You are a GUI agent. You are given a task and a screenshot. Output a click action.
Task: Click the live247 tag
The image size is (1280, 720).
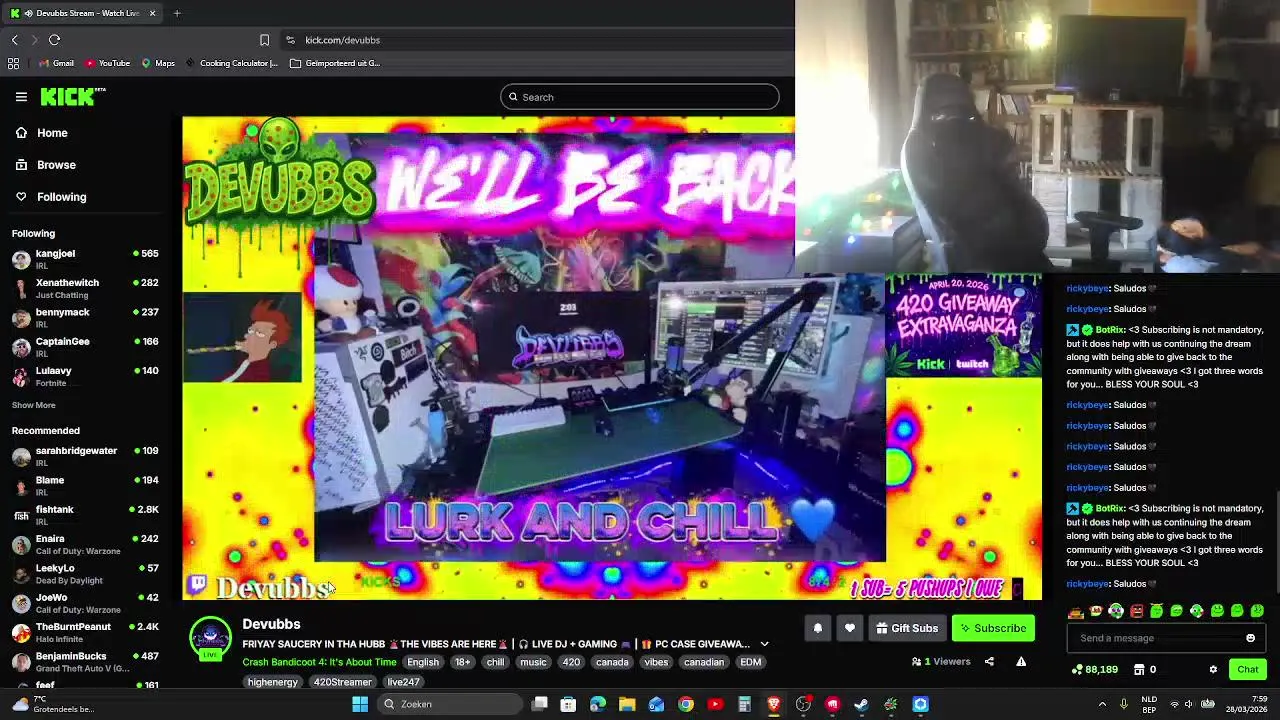point(403,682)
